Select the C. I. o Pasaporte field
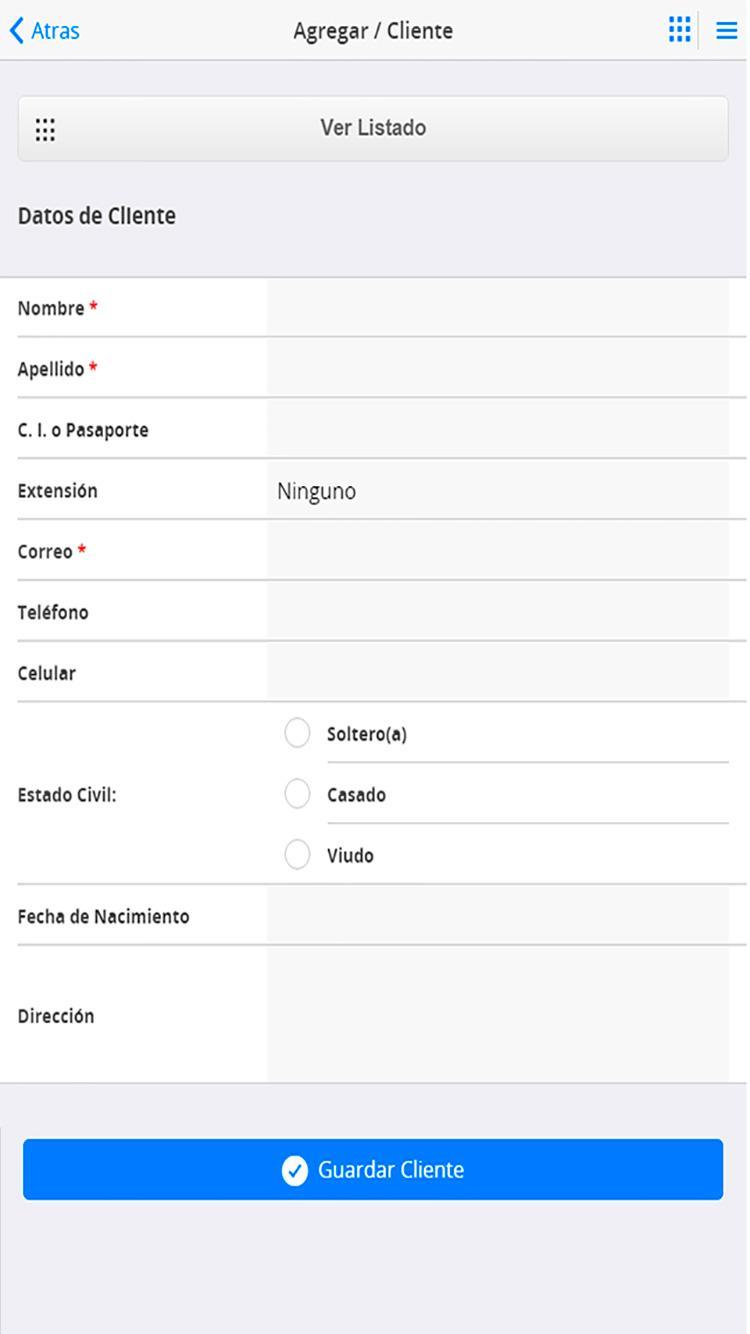Image resolution: width=750 pixels, height=1334 pixels. pos(498,430)
